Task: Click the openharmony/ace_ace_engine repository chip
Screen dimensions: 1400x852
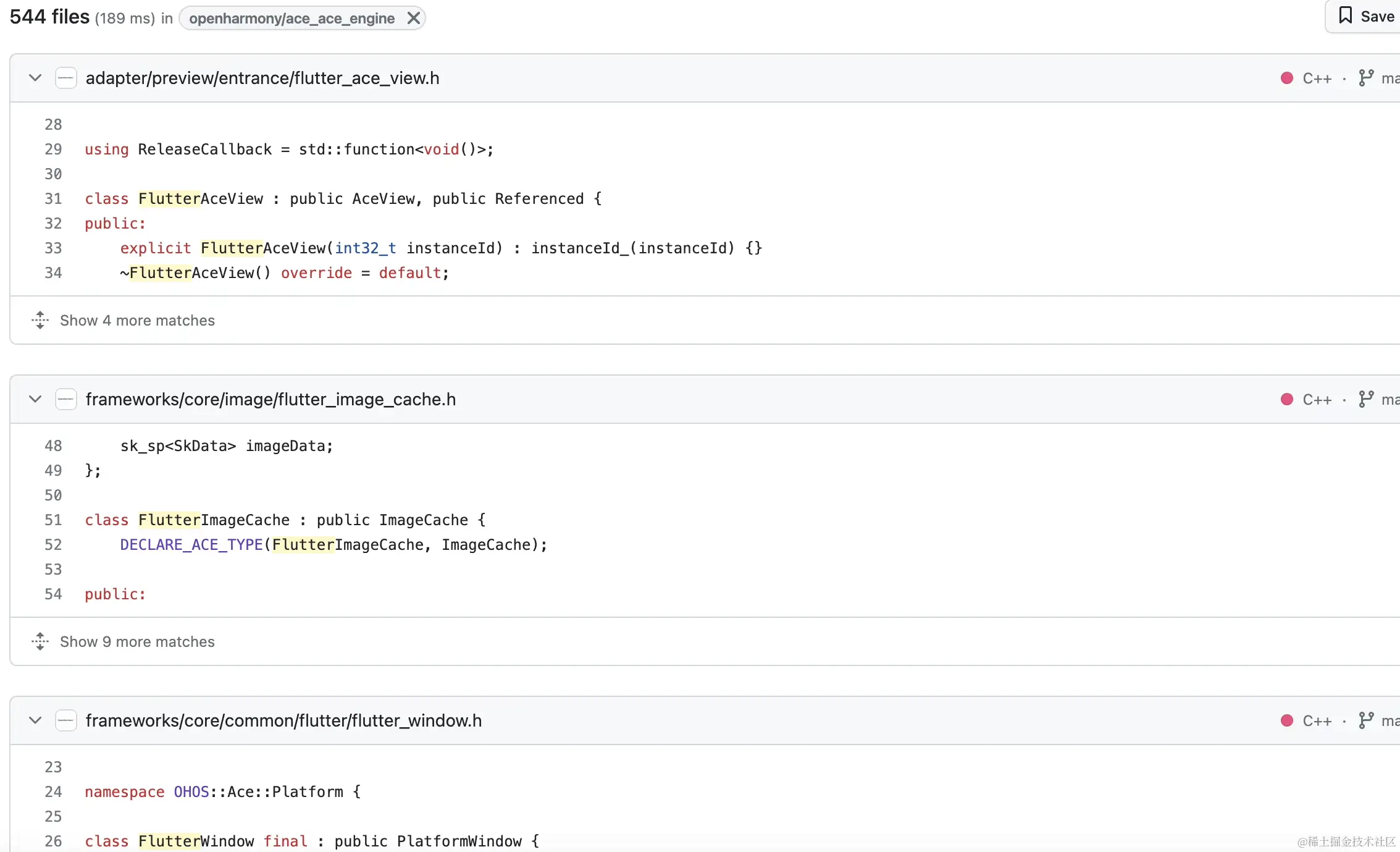Action: (x=291, y=18)
